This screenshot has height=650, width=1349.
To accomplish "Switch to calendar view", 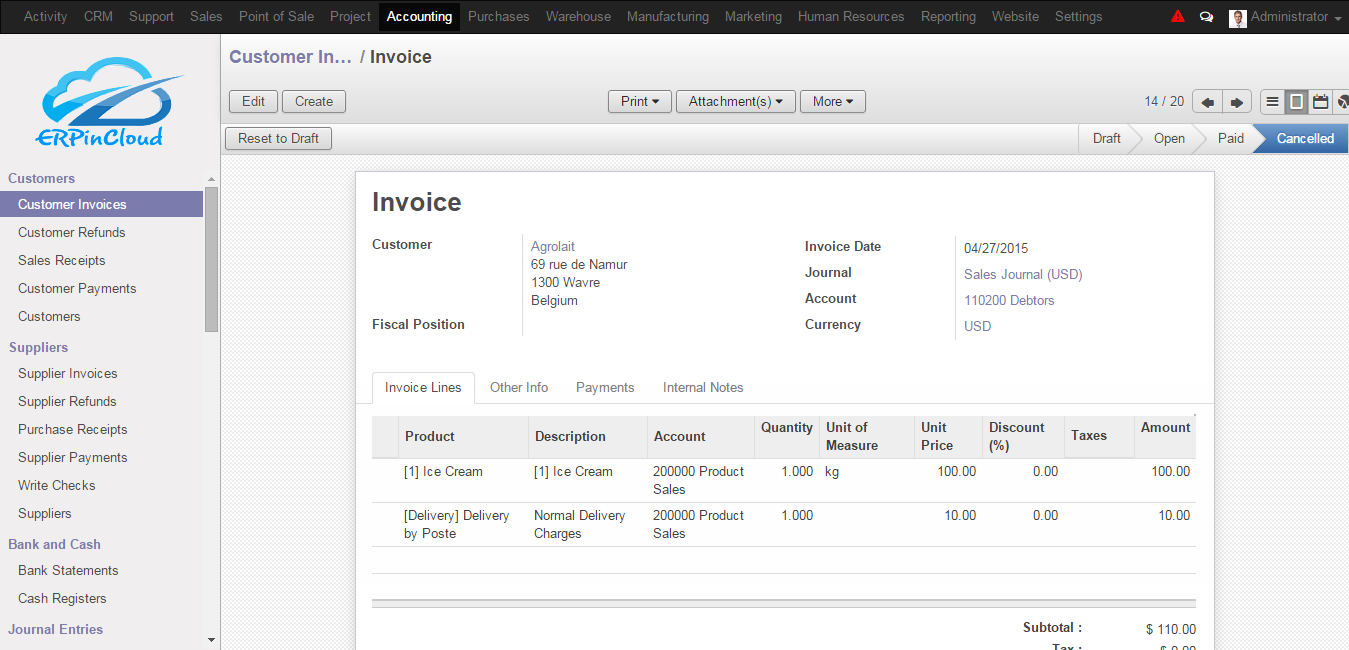I will tap(1320, 102).
